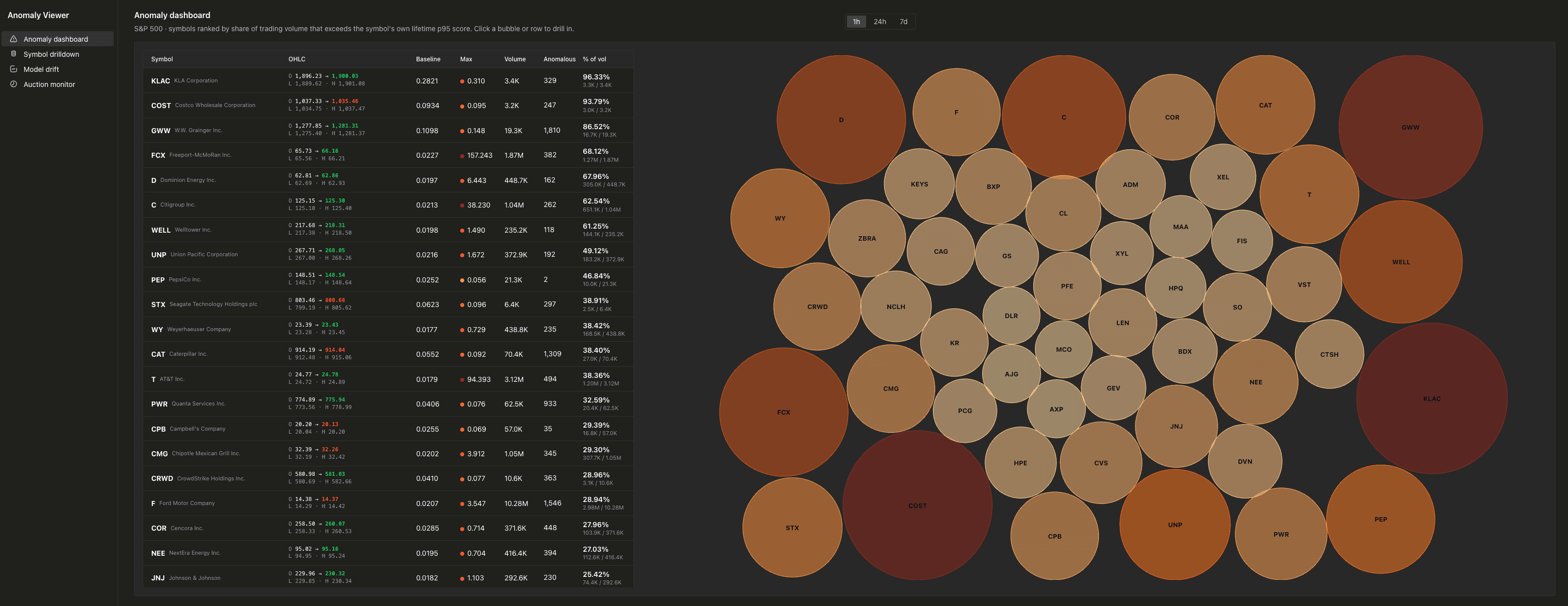Select the WELL Welltower row
Image resolution: width=1568 pixels, height=606 pixels.
(388, 230)
